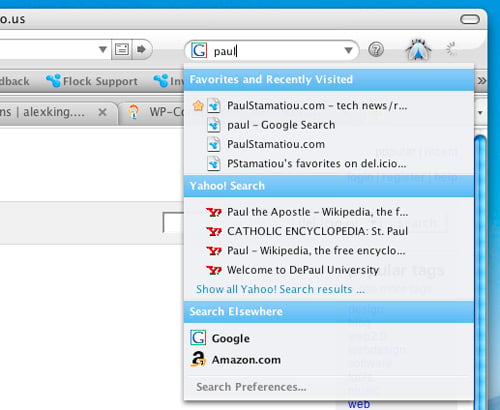Screen dimensions: 500x410
Task: Open 'Welcome to DePaul University' result
Action: (x=303, y=270)
